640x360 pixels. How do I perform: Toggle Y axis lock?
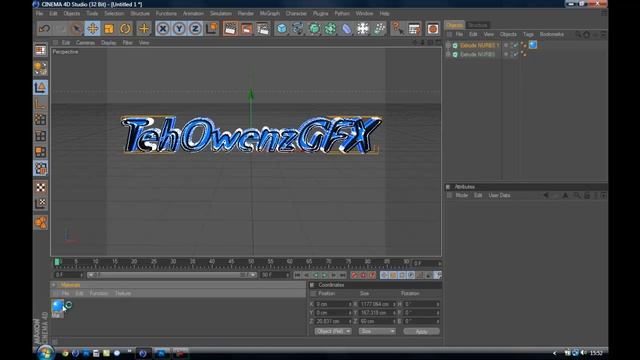179,29
